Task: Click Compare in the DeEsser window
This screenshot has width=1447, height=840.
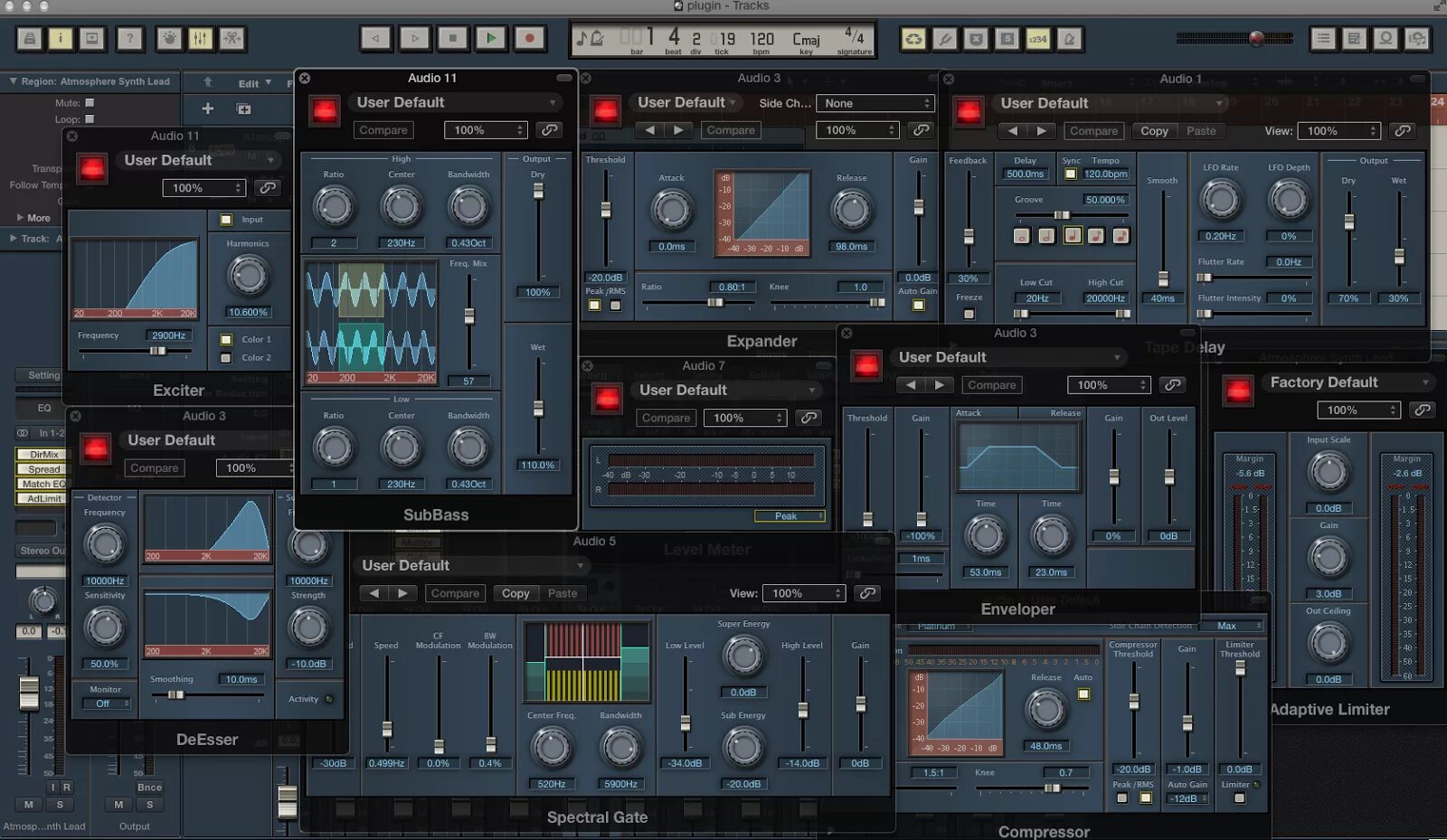Action: tap(154, 468)
